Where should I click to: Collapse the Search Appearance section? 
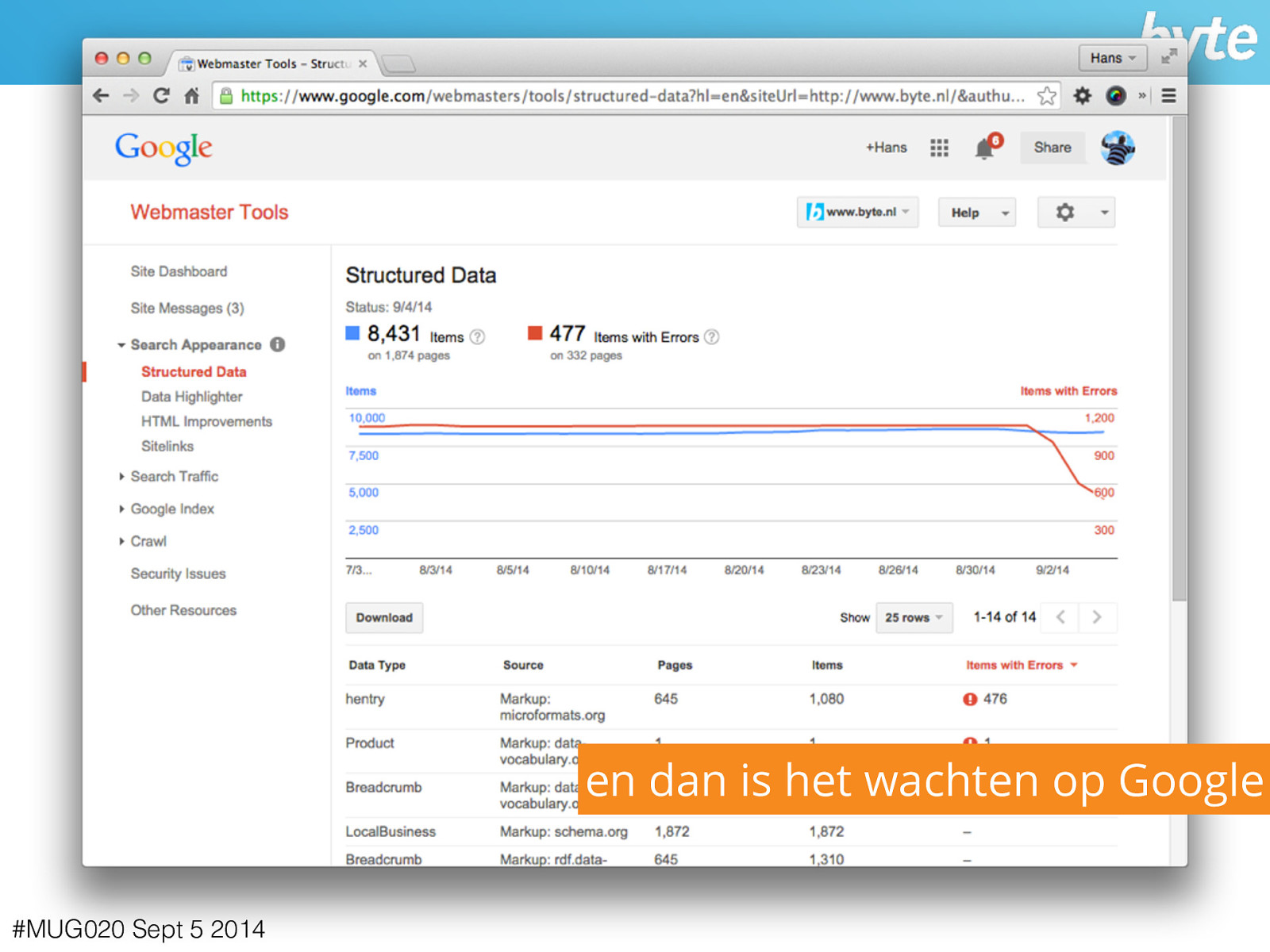[x=121, y=345]
